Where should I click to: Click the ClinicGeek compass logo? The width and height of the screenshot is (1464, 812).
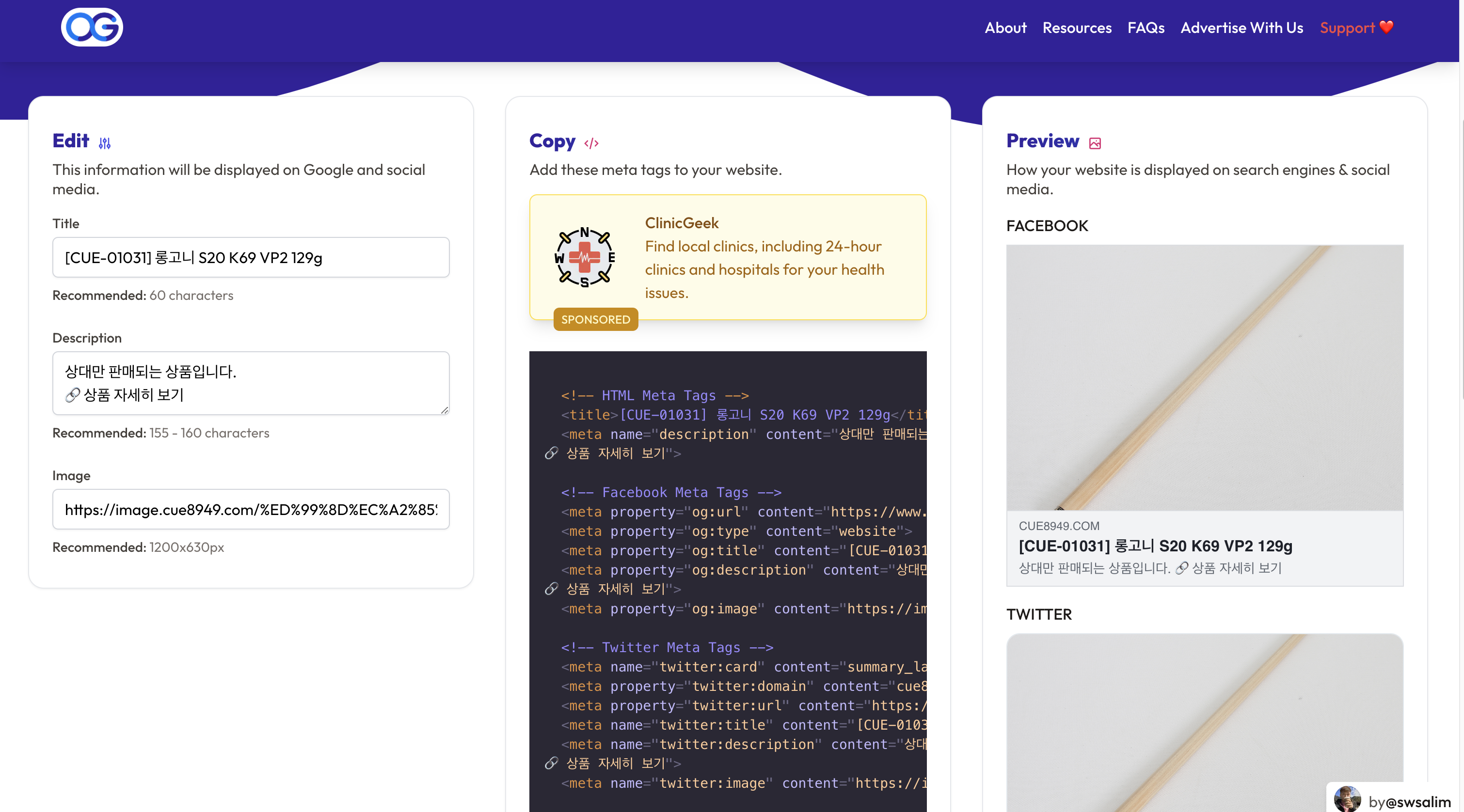click(584, 257)
